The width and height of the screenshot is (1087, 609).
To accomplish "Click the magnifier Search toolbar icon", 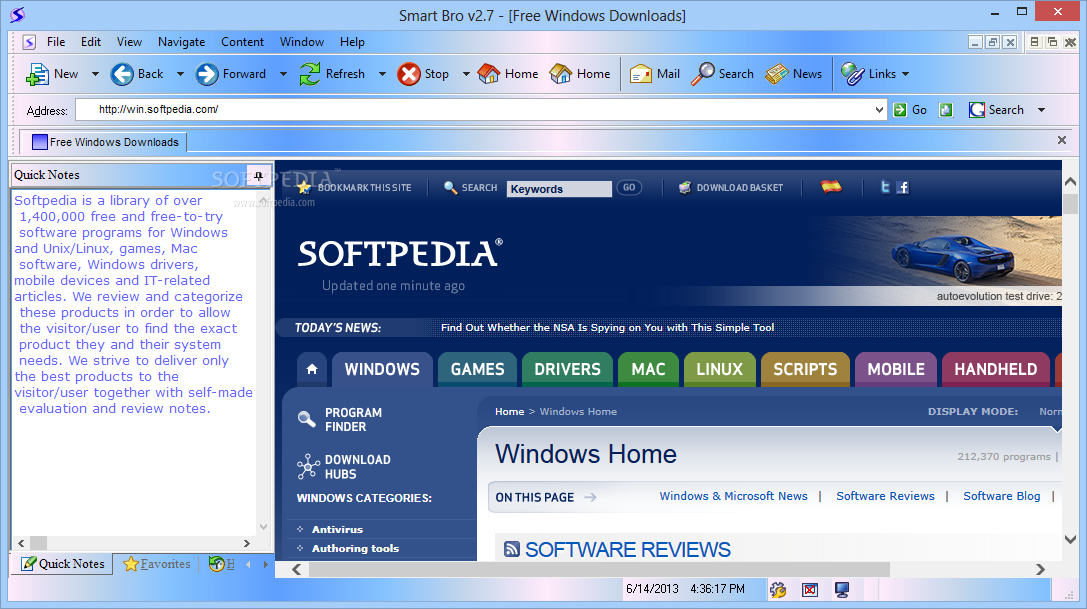I will tap(703, 74).
